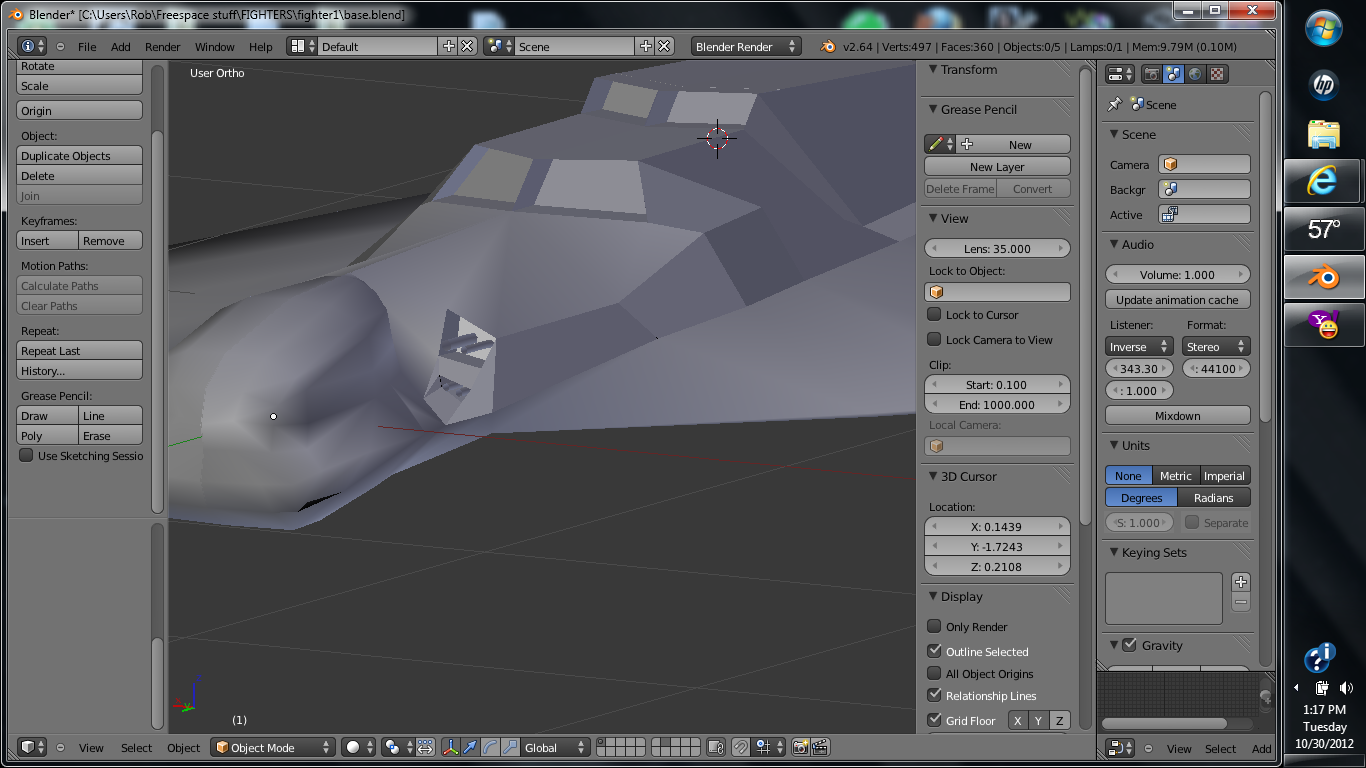Expand the Transform panel

point(933,69)
